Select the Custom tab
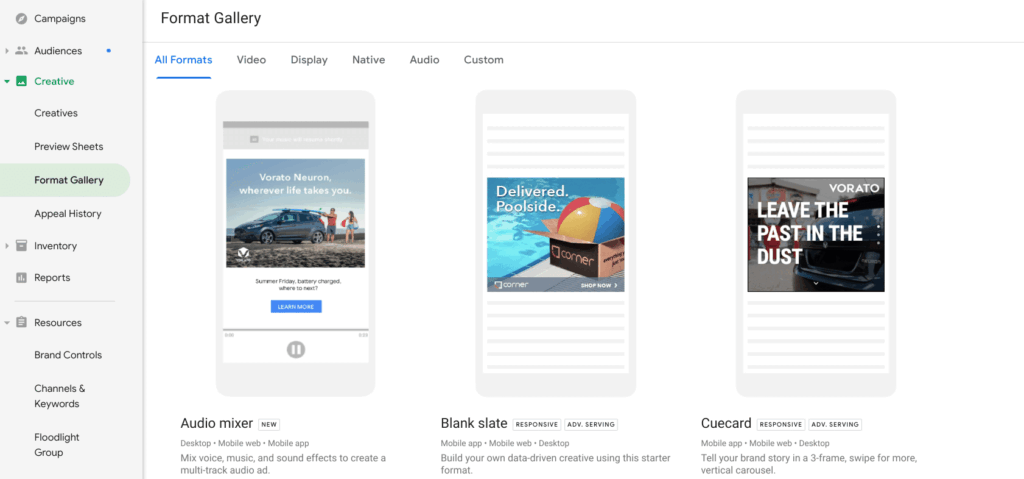This screenshot has height=479, width=1024. (x=483, y=60)
